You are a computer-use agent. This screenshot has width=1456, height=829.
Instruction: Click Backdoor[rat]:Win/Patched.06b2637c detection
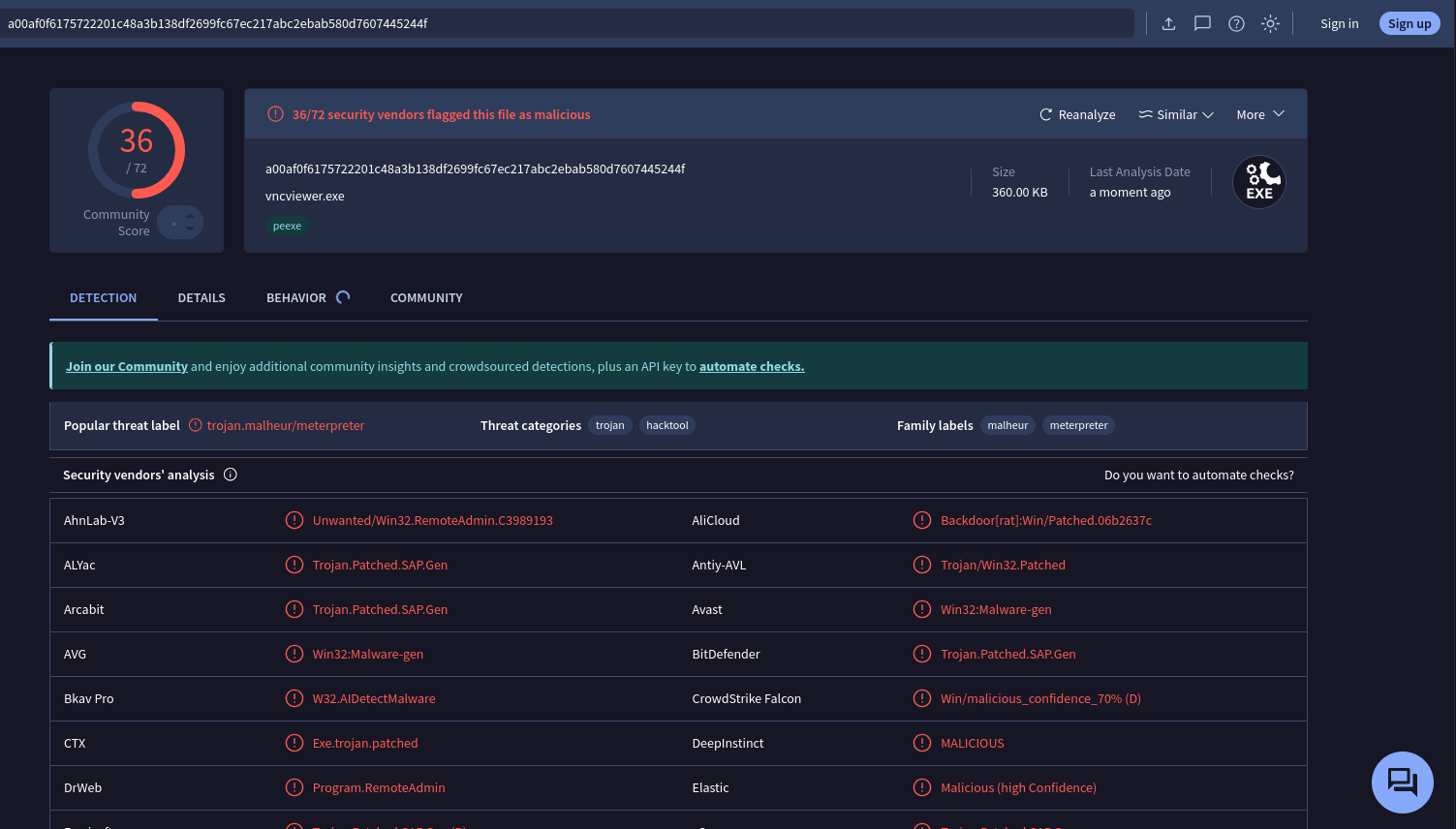point(1046,520)
